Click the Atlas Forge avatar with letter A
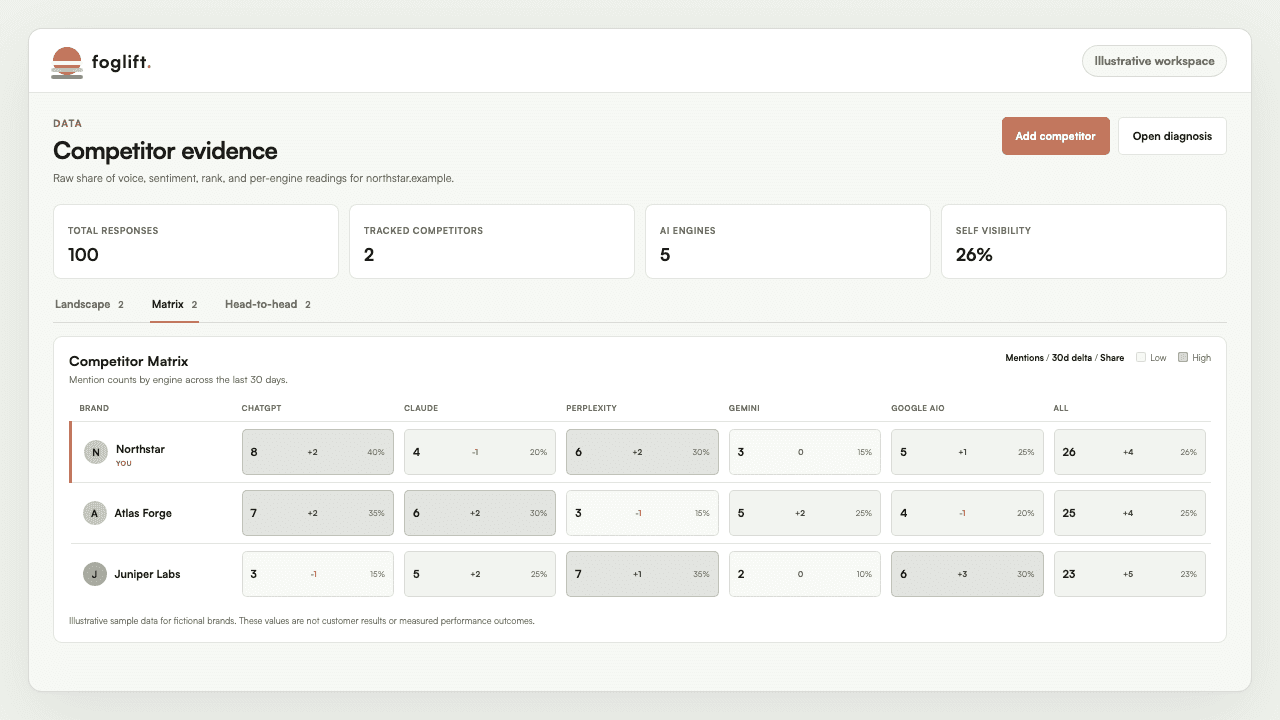Viewport: 1280px width, 720px height. pyautogui.click(x=95, y=513)
